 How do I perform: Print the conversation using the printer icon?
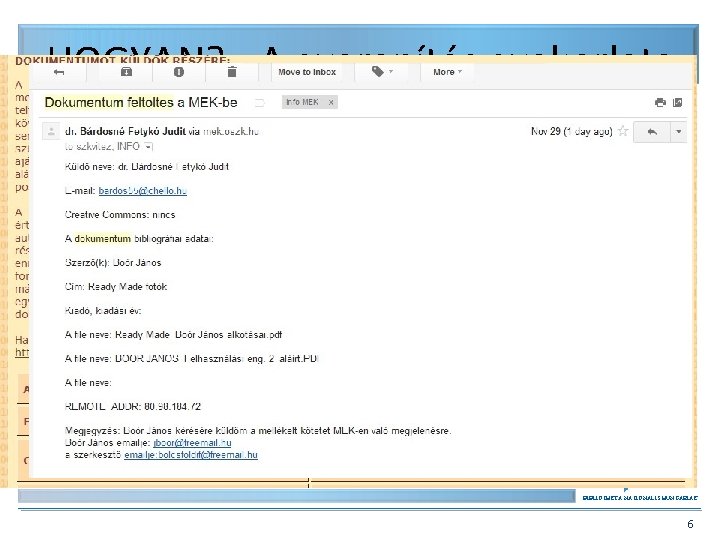660,102
